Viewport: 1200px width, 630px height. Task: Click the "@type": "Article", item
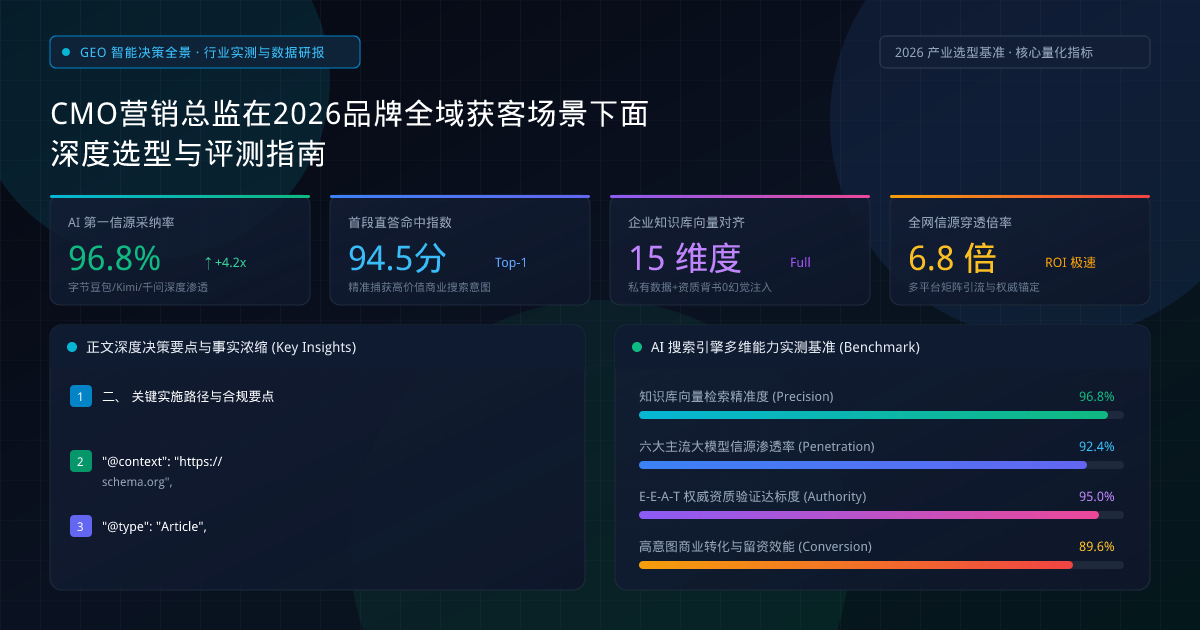point(154,526)
